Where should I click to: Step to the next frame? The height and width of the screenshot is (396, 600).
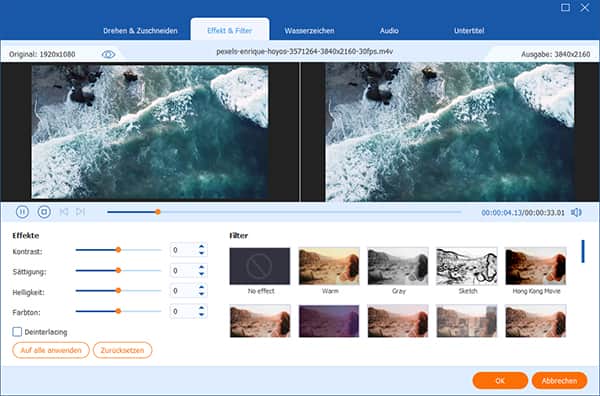tap(80, 212)
